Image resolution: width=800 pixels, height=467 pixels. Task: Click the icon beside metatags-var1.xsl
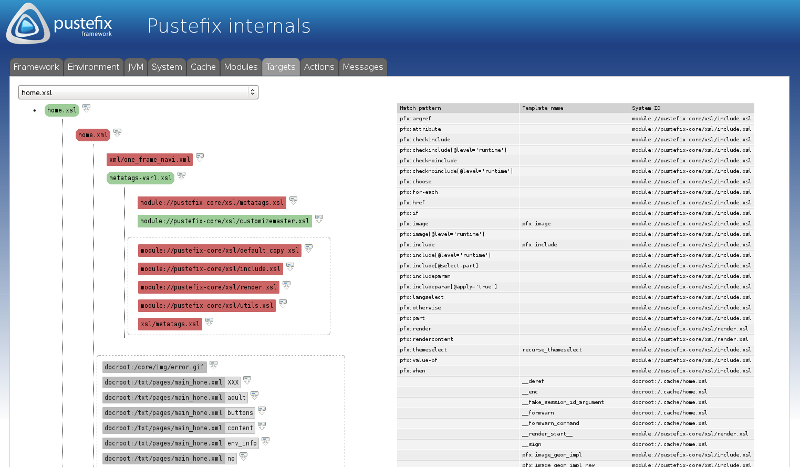[182, 176]
